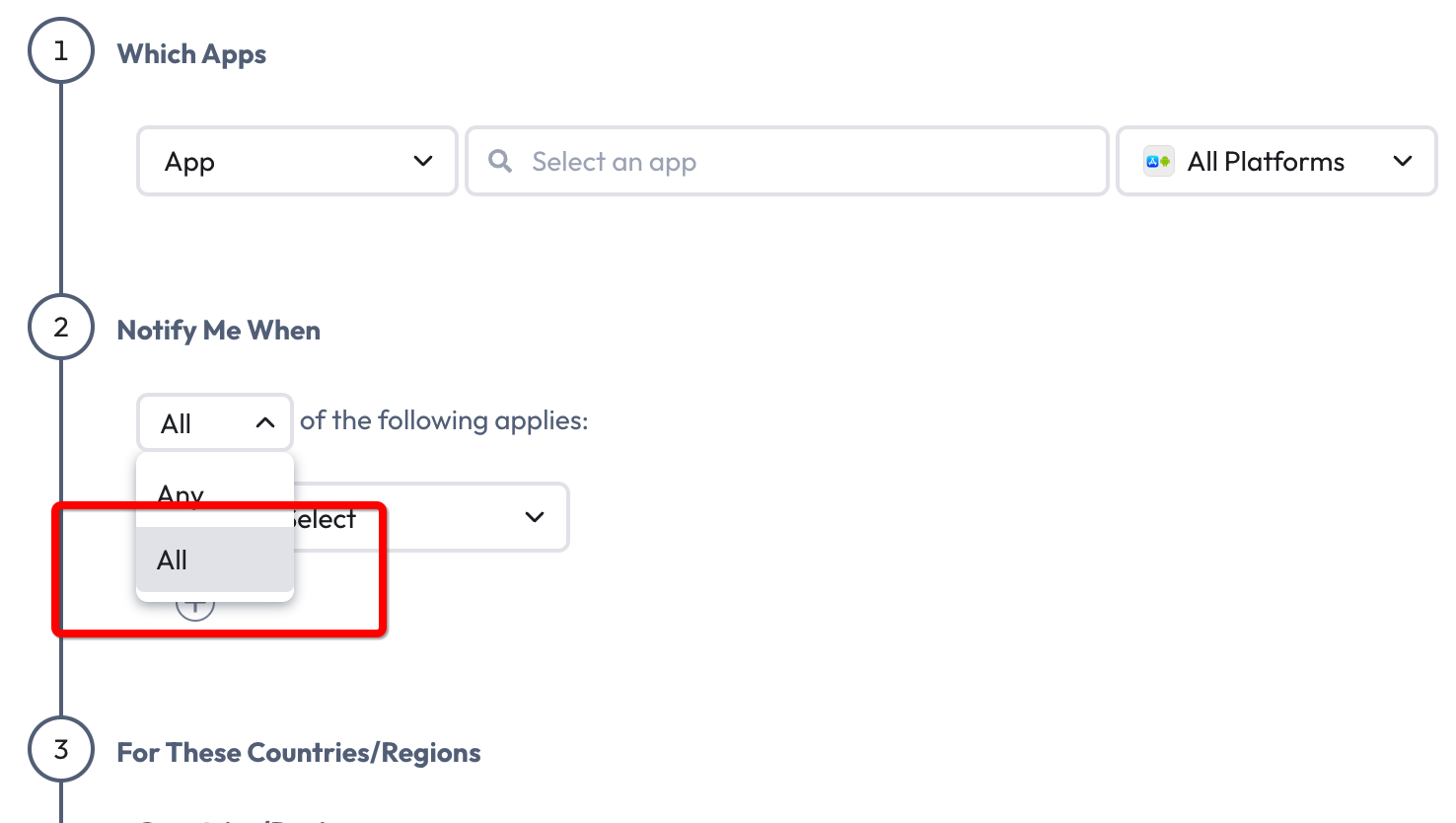Click the Which Apps heading
1456x823 pixels.
click(191, 54)
